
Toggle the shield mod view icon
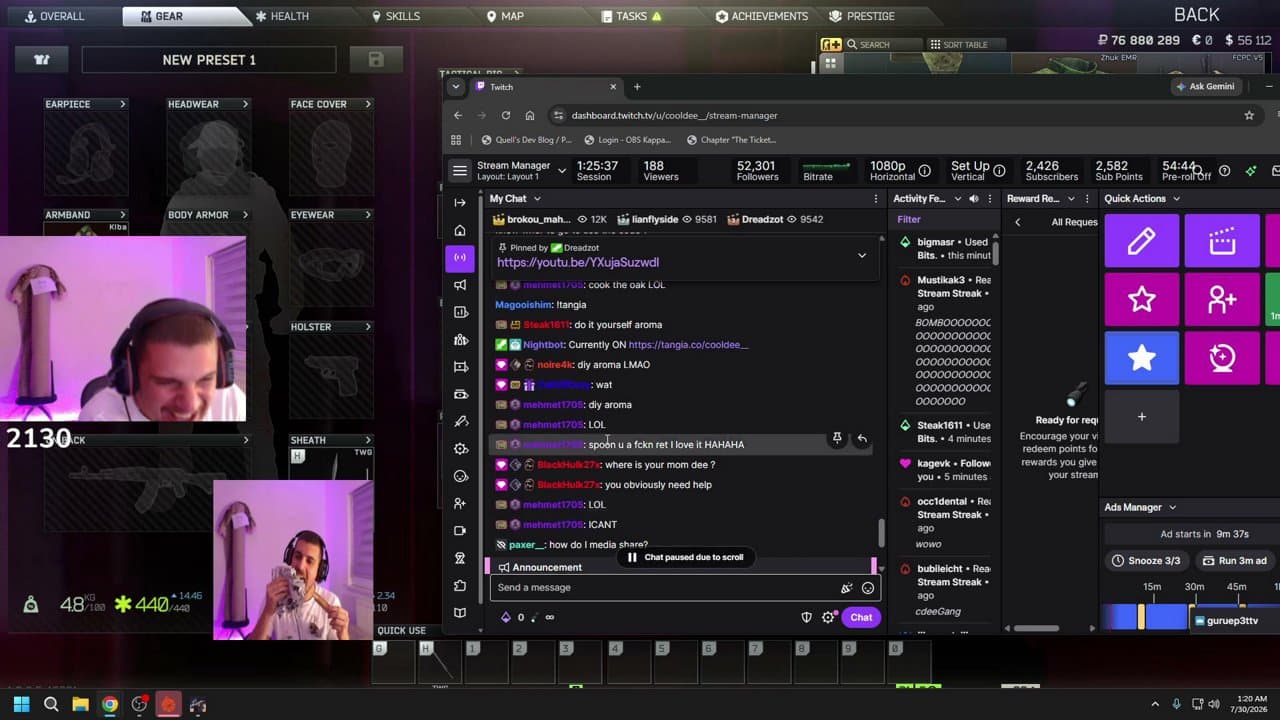coord(806,617)
